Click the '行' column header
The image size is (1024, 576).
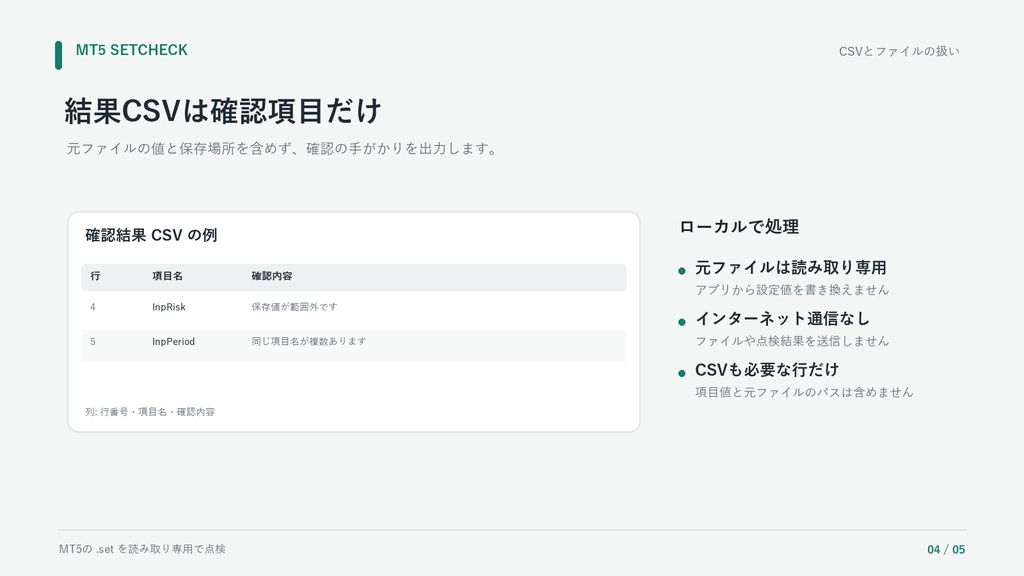tap(95, 276)
